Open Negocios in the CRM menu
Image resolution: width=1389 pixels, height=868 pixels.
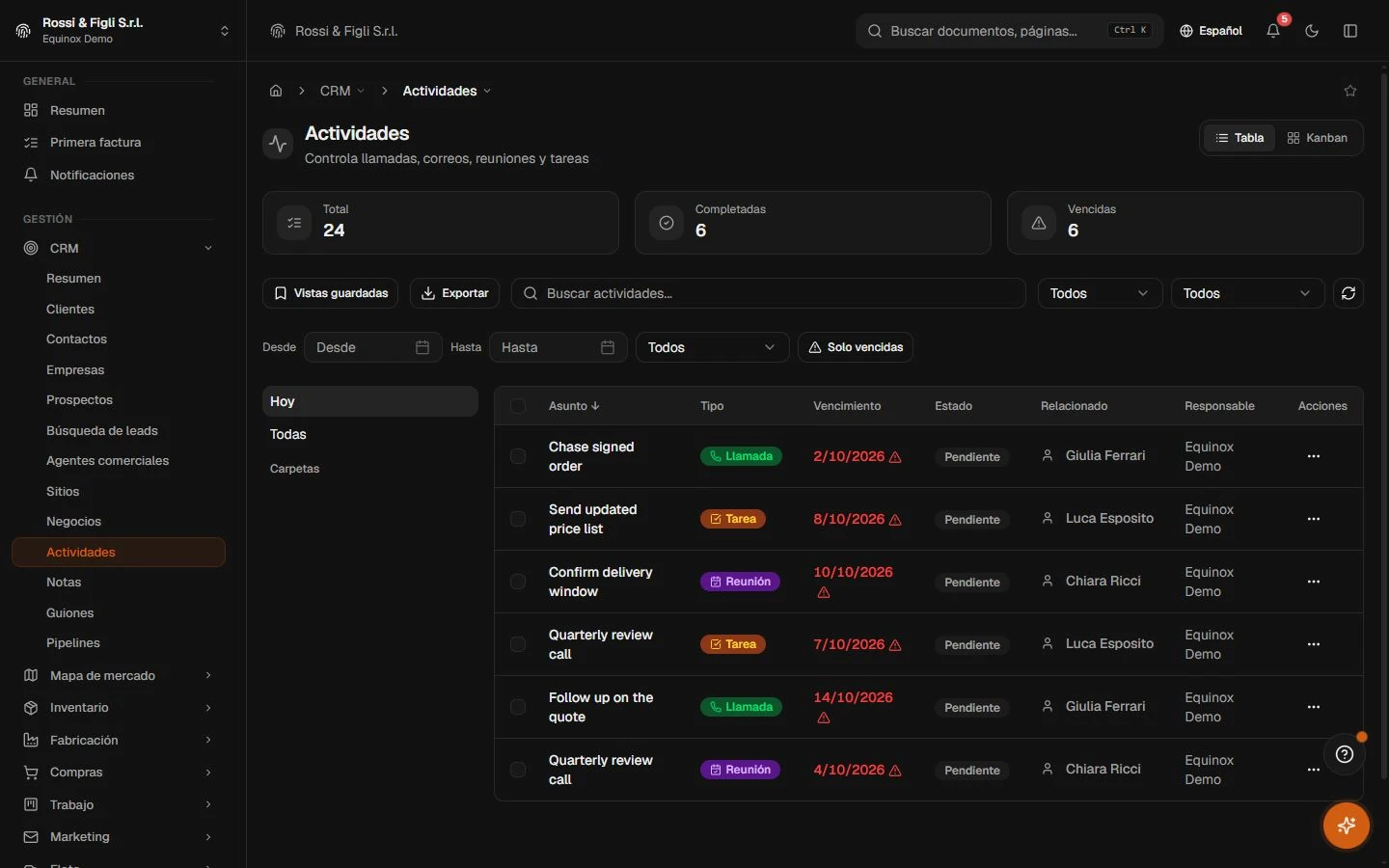pos(73,522)
